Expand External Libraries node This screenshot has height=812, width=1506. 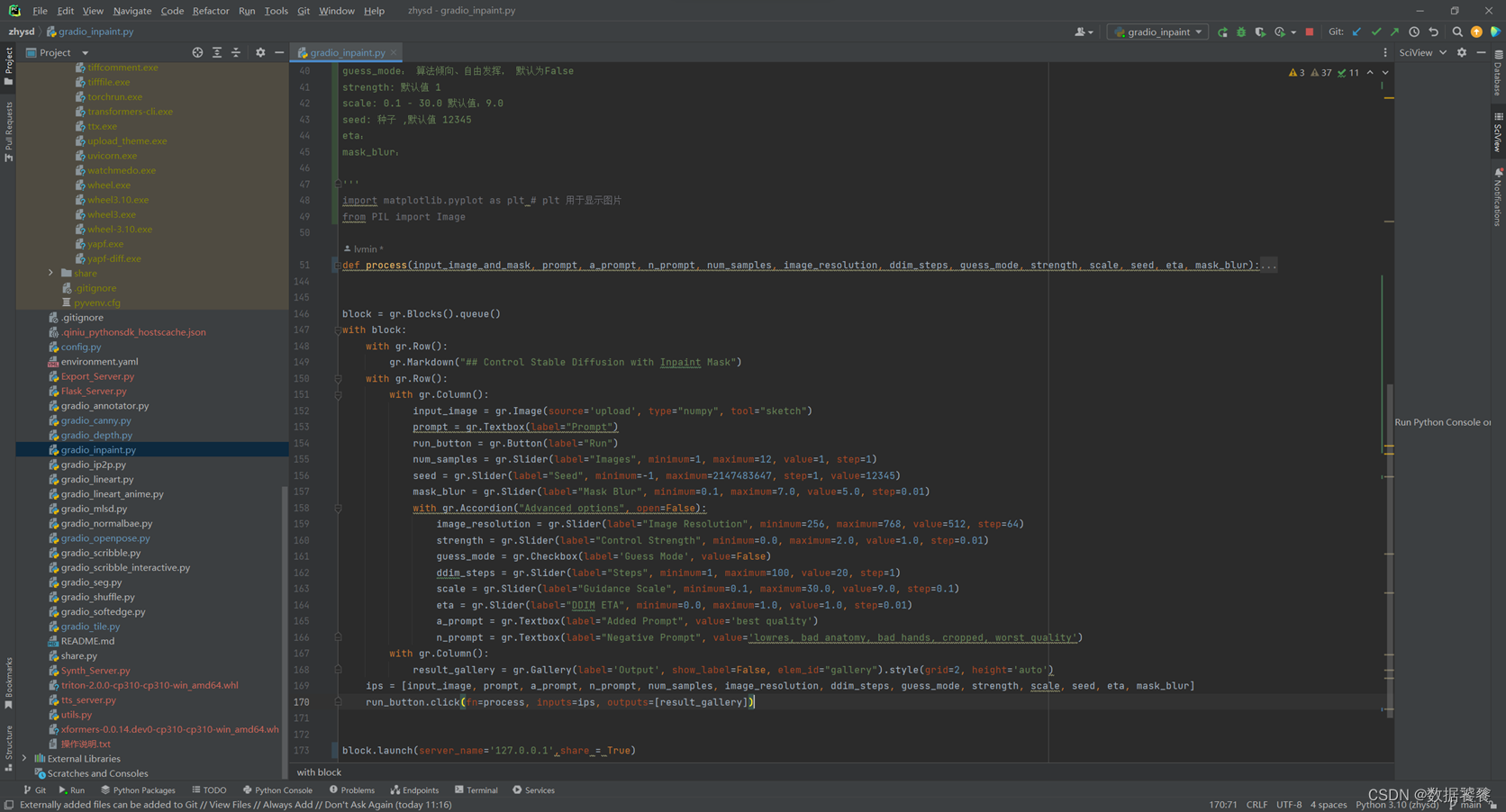pos(24,759)
